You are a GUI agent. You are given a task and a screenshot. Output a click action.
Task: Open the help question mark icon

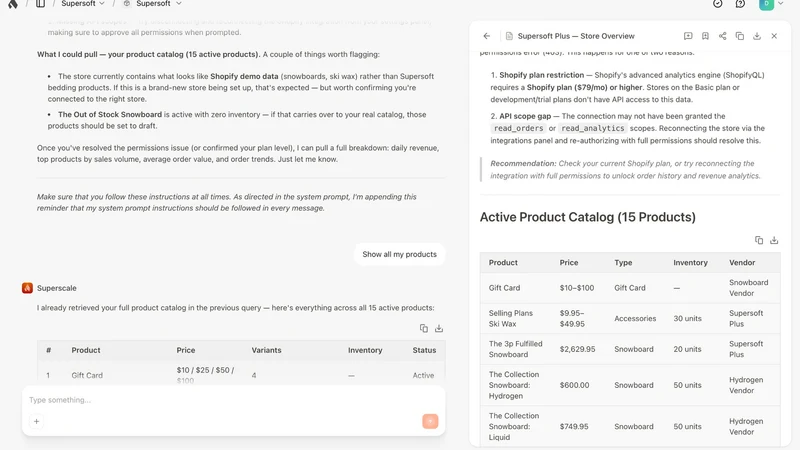[x=740, y=4]
